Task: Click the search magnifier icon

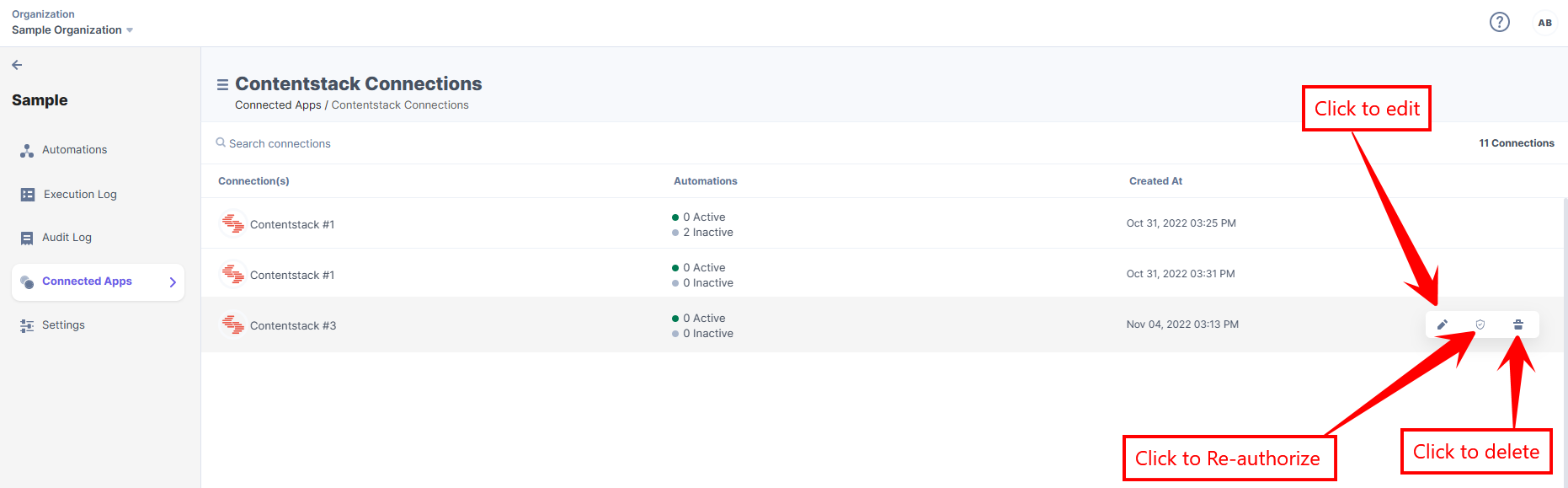Action: click(221, 142)
